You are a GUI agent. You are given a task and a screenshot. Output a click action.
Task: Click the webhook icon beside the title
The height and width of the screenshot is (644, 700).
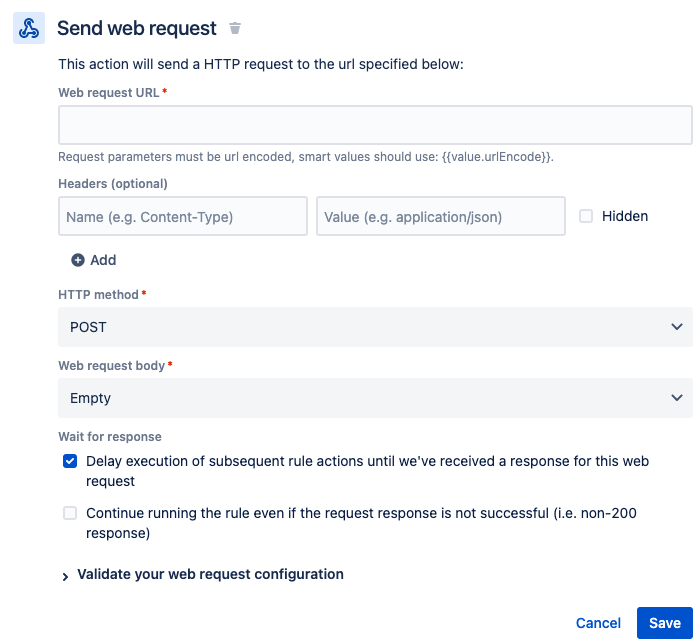pos(29,28)
